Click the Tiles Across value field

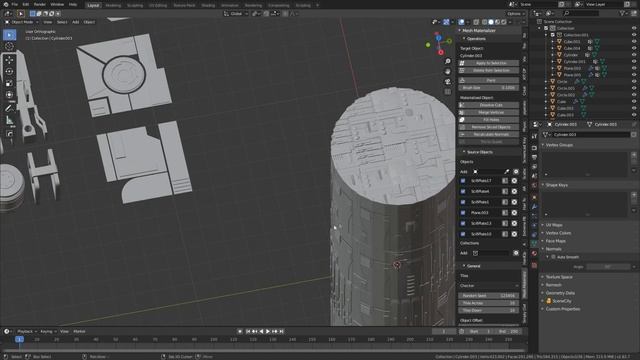point(489,303)
